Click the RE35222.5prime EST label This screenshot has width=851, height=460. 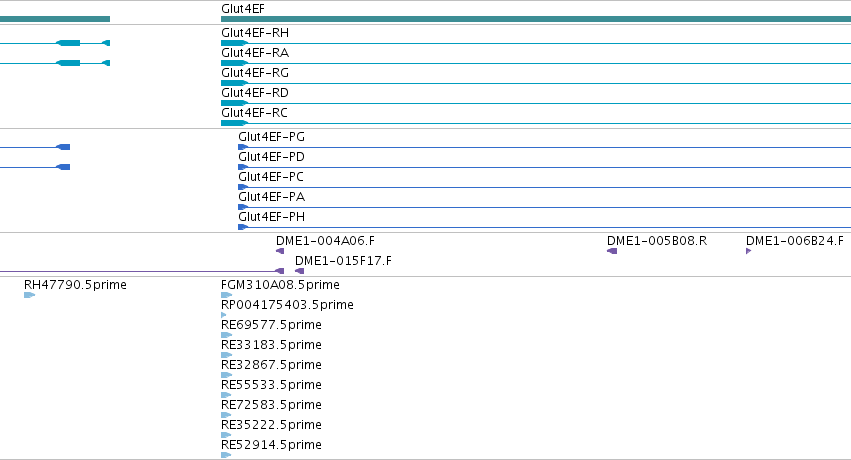click(271, 426)
